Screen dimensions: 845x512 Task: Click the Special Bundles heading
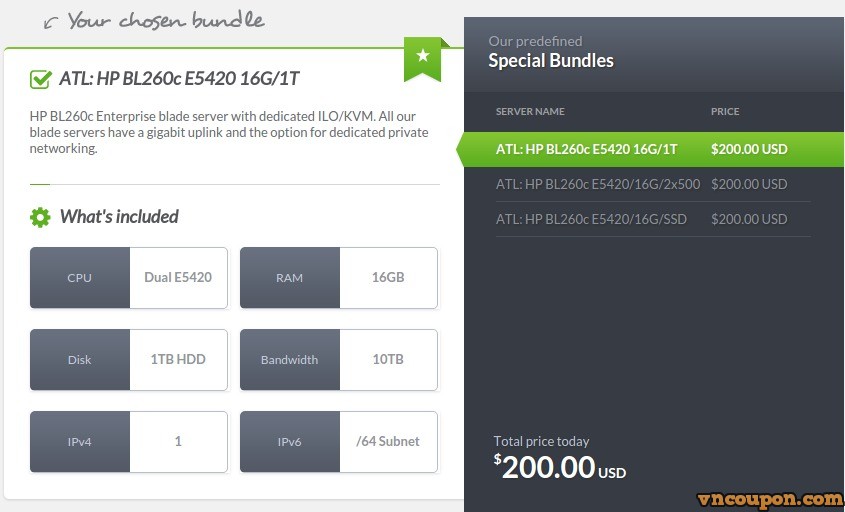(x=551, y=60)
